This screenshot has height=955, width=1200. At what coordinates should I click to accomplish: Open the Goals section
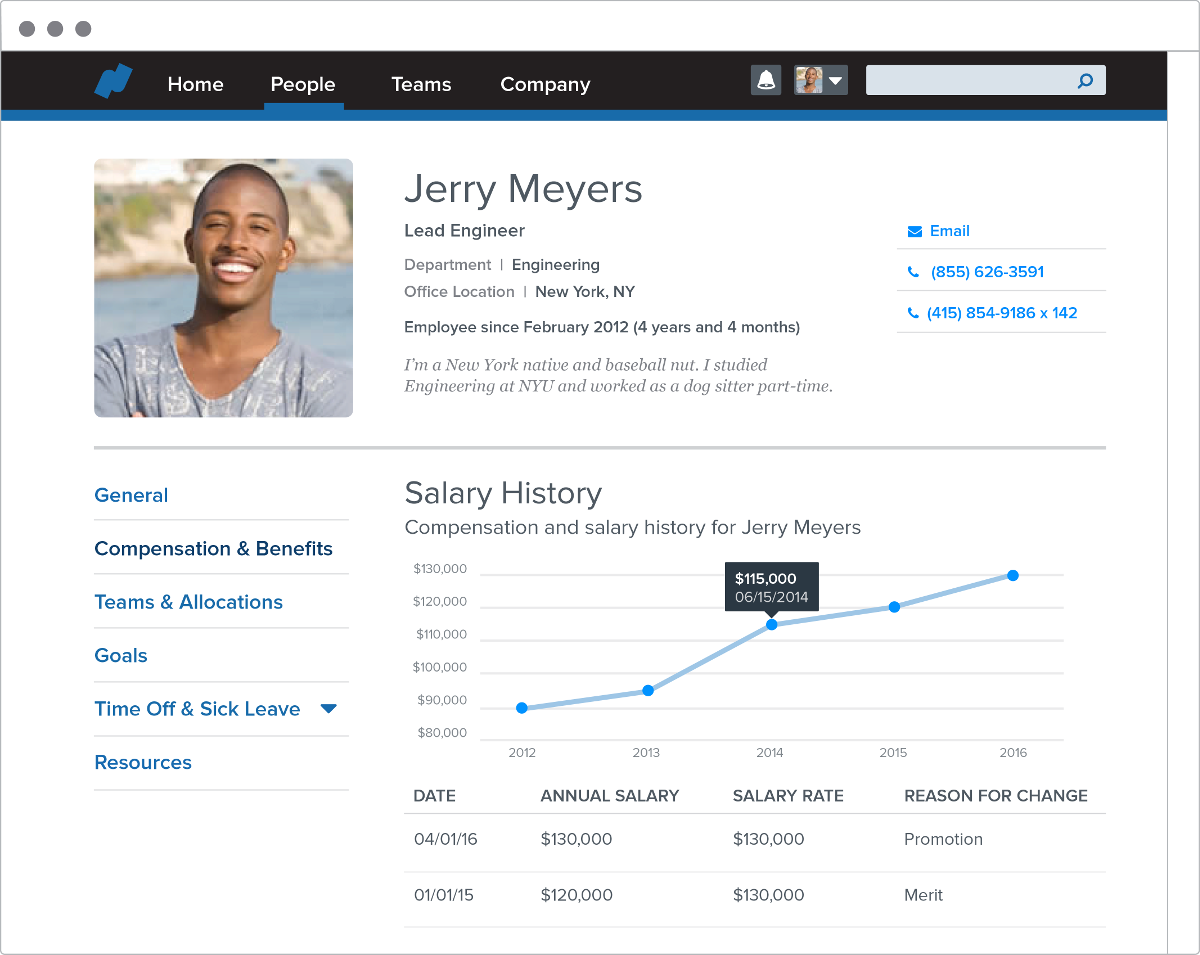[x=121, y=655]
